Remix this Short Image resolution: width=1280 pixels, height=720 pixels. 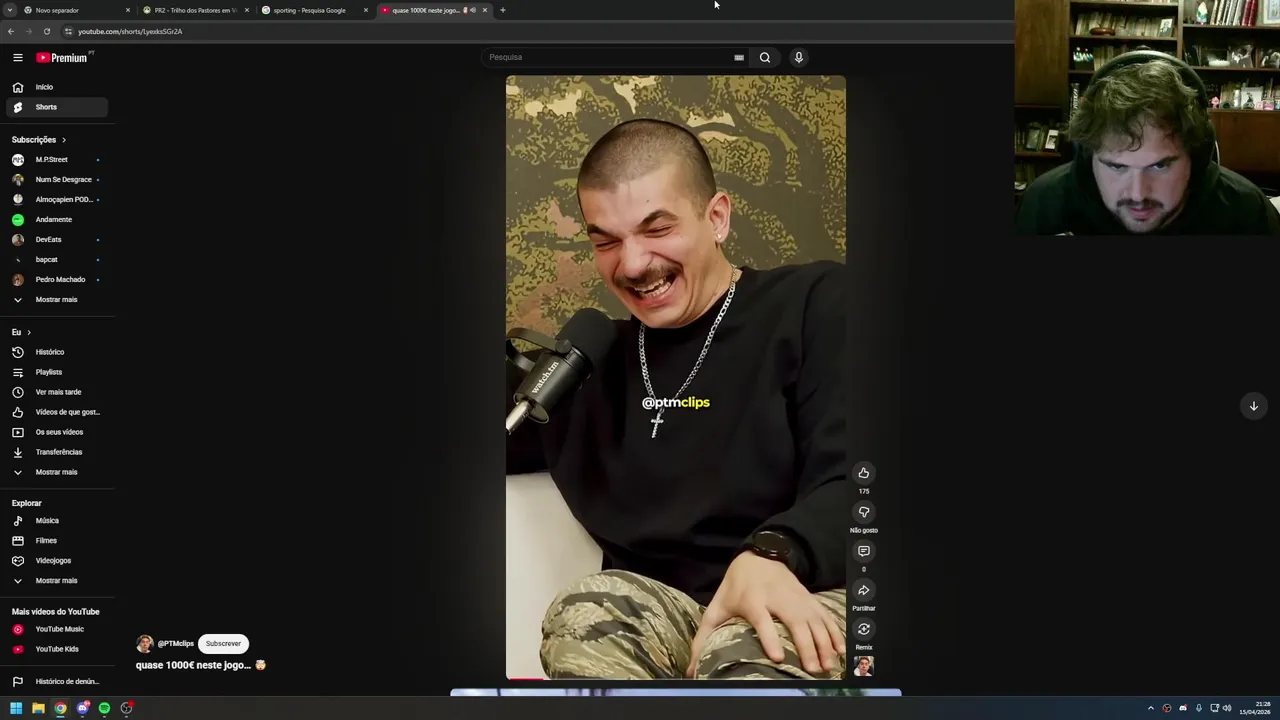click(864, 629)
